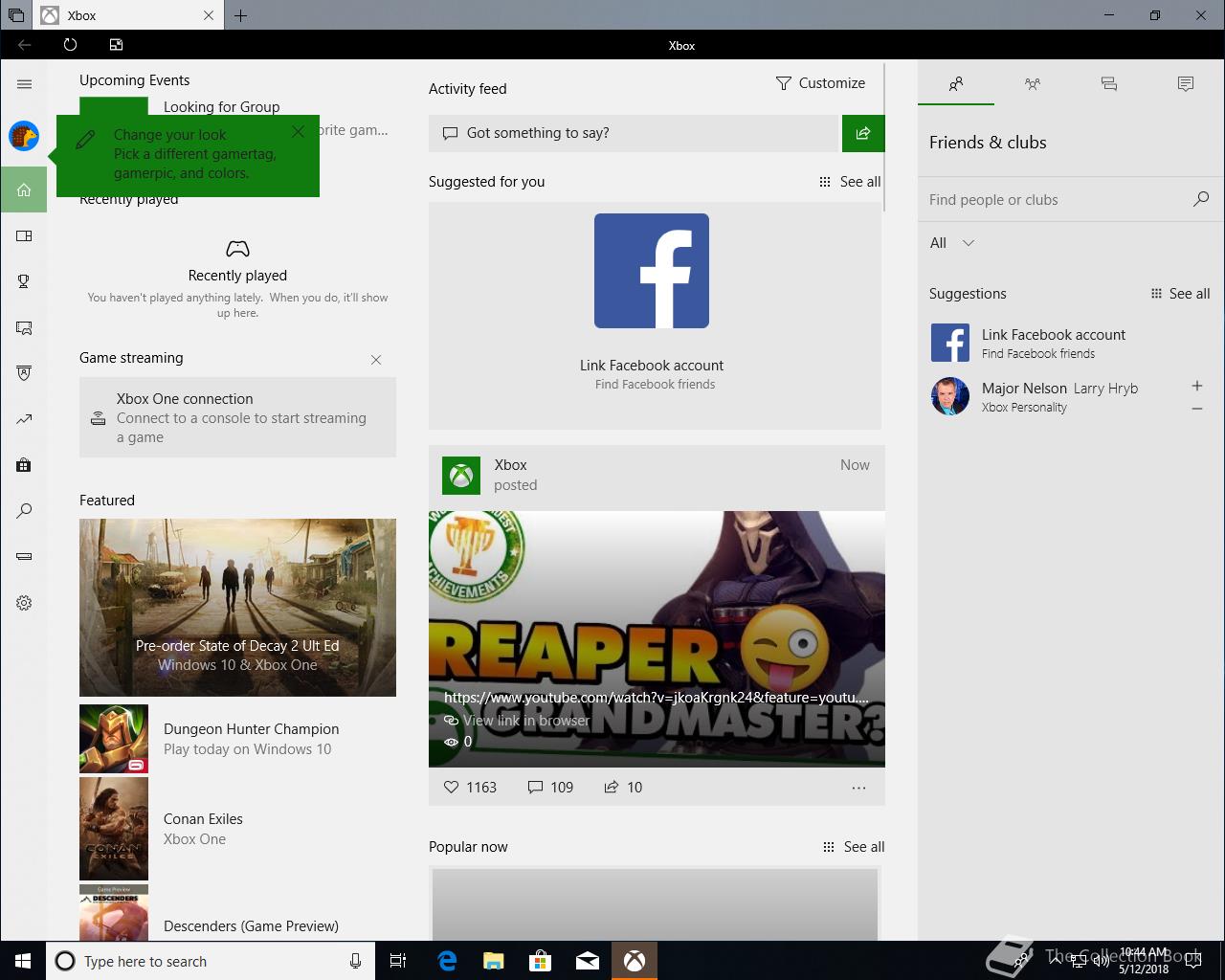The image size is (1225, 980).
Task: Open Connection console sidebar icon
Action: click(24, 557)
